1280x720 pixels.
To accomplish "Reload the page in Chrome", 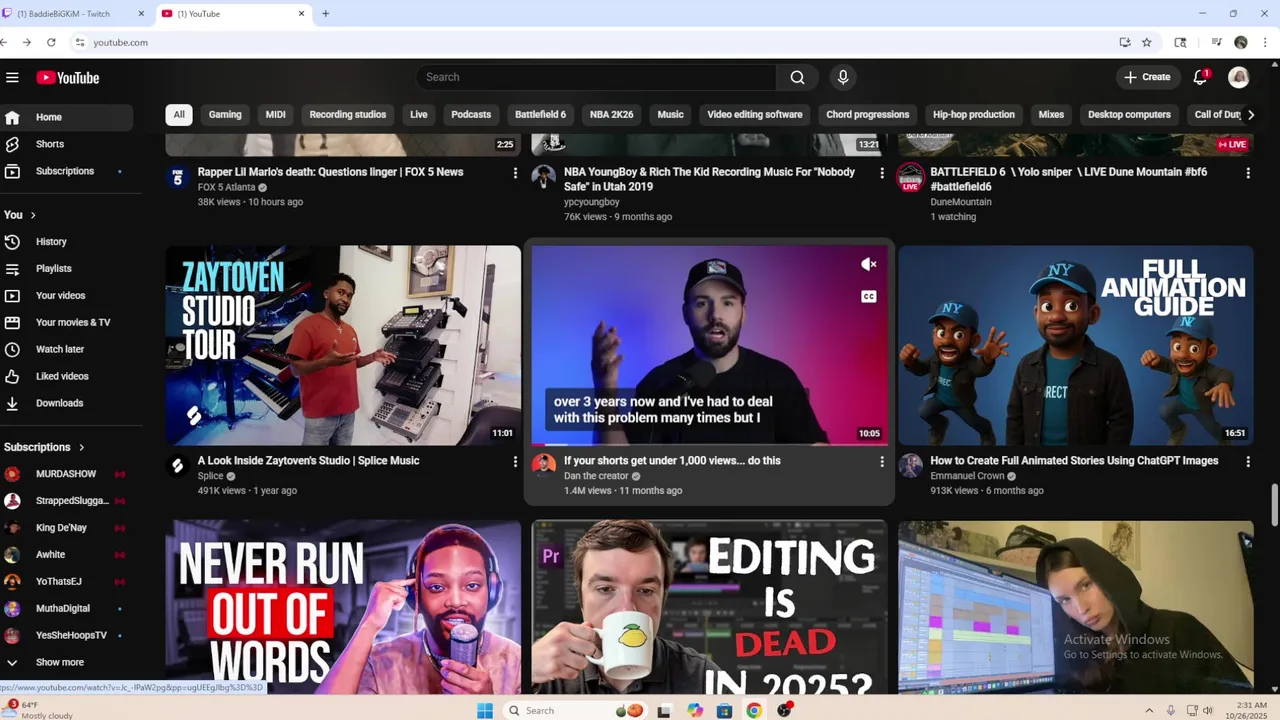I will pos(51,42).
